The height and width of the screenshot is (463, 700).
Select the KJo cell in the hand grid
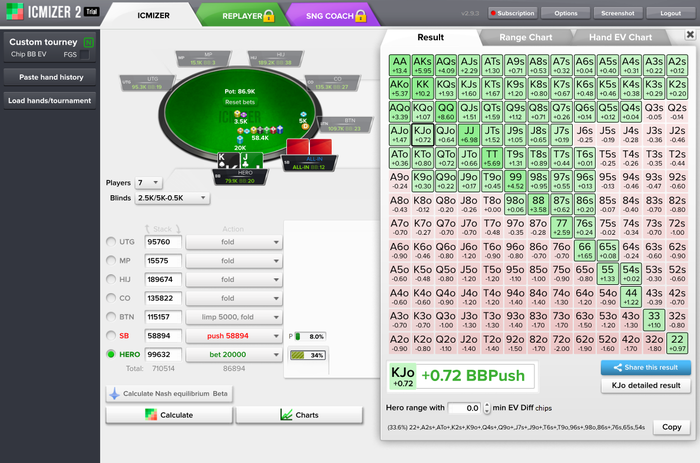(422, 134)
